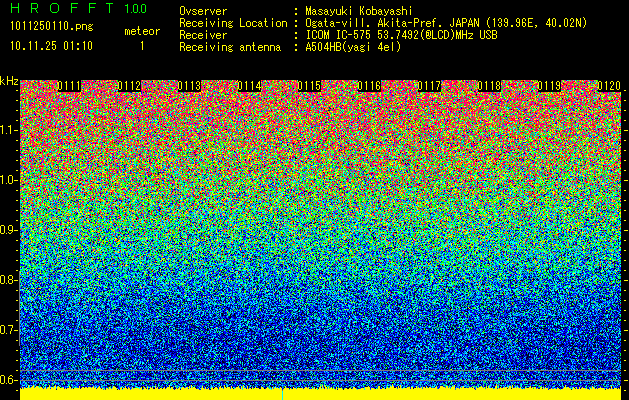This screenshot has height=400, width=629.
Task: Click the HROFFT 1.0.0 title text
Action: click(78, 8)
